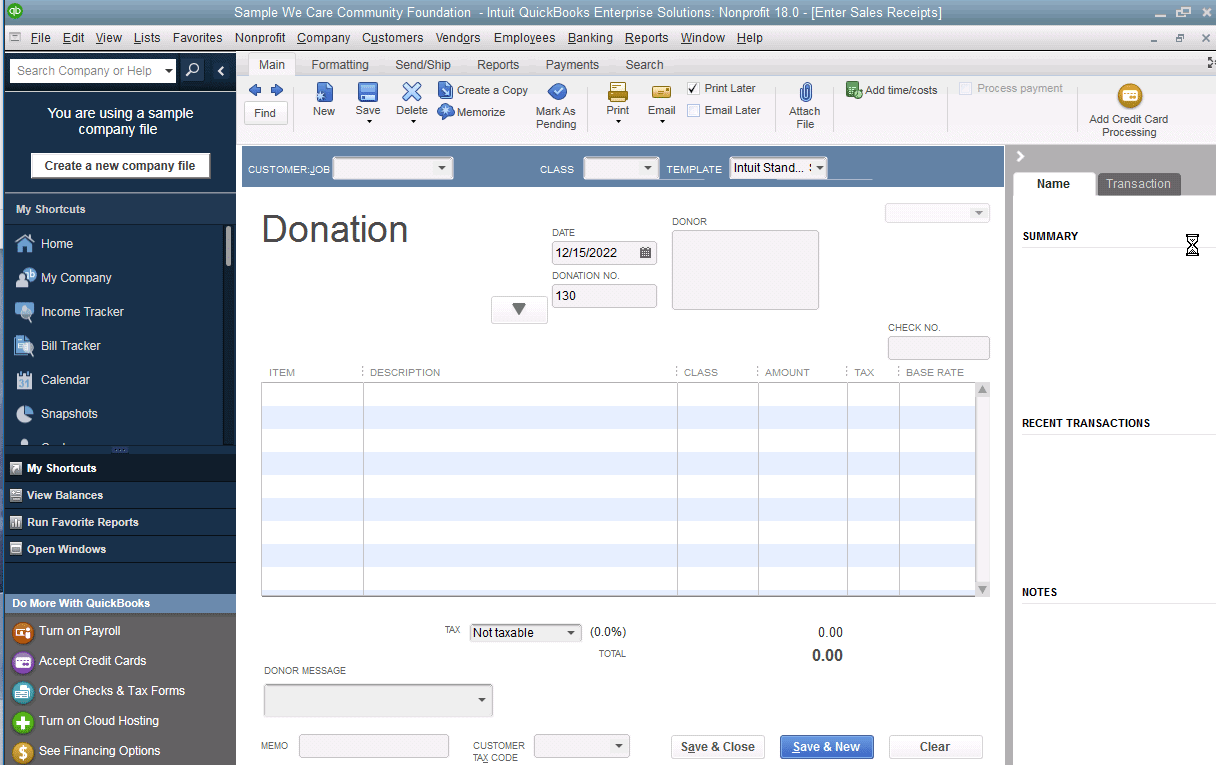Toggle Process payment checkbox
Viewport: 1216px width, 765px height.
(965, 88)
